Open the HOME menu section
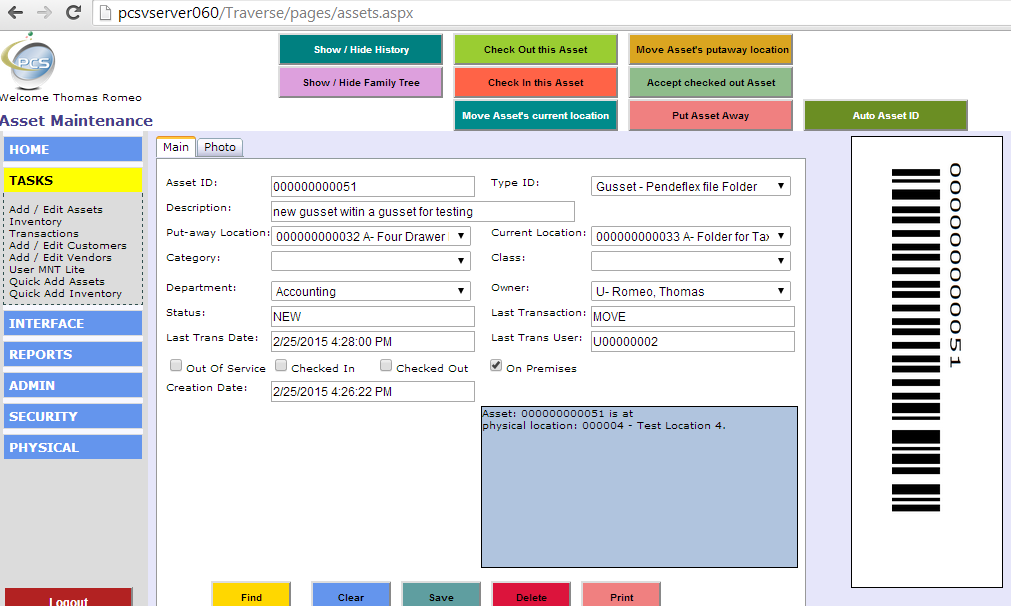 (73, 149)
